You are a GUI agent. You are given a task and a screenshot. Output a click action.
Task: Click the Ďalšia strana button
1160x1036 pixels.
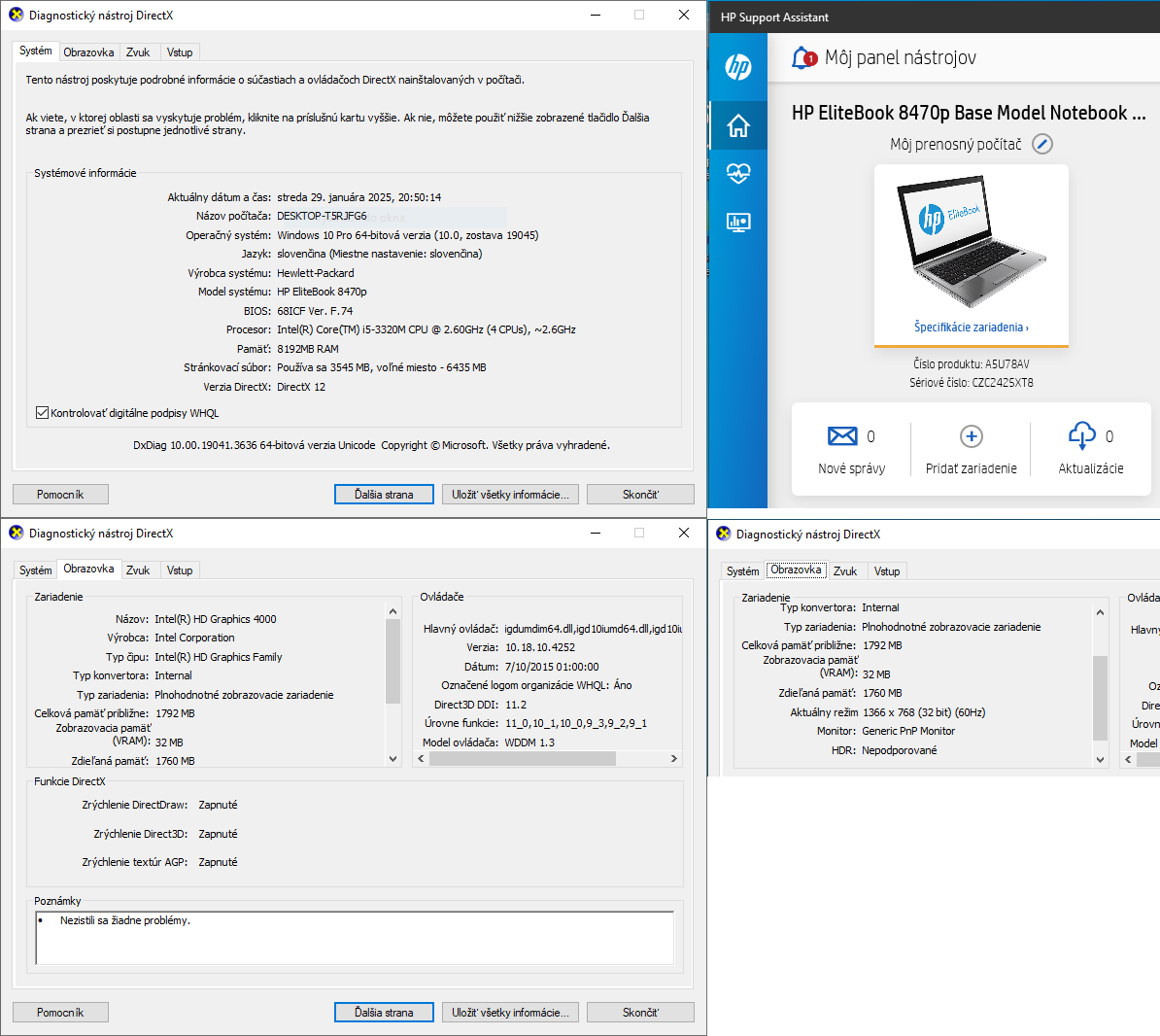click(x=383, y=494)
